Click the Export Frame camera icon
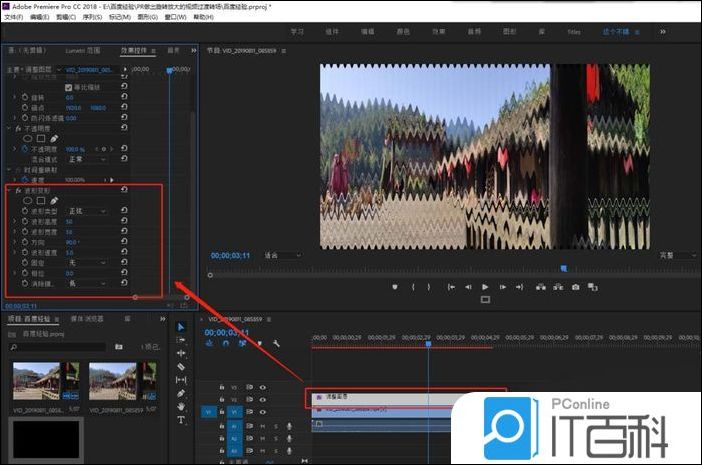This screenshot has width=702, height=465. [x=575, y=287]
